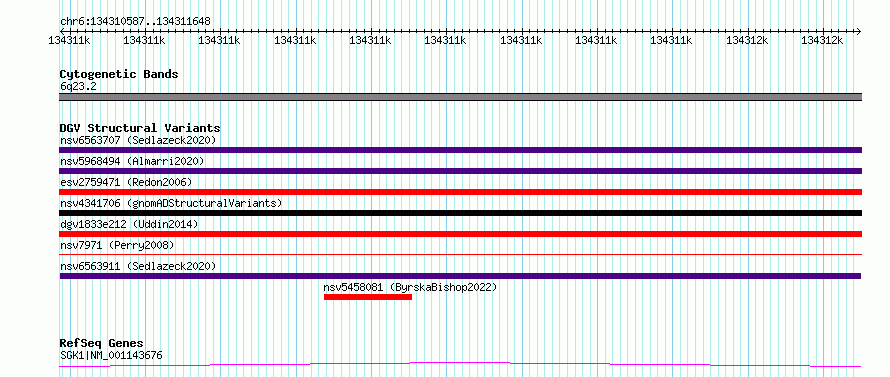
Task: Click the DGV Structural Variants track title
Action: pos(140,128)
